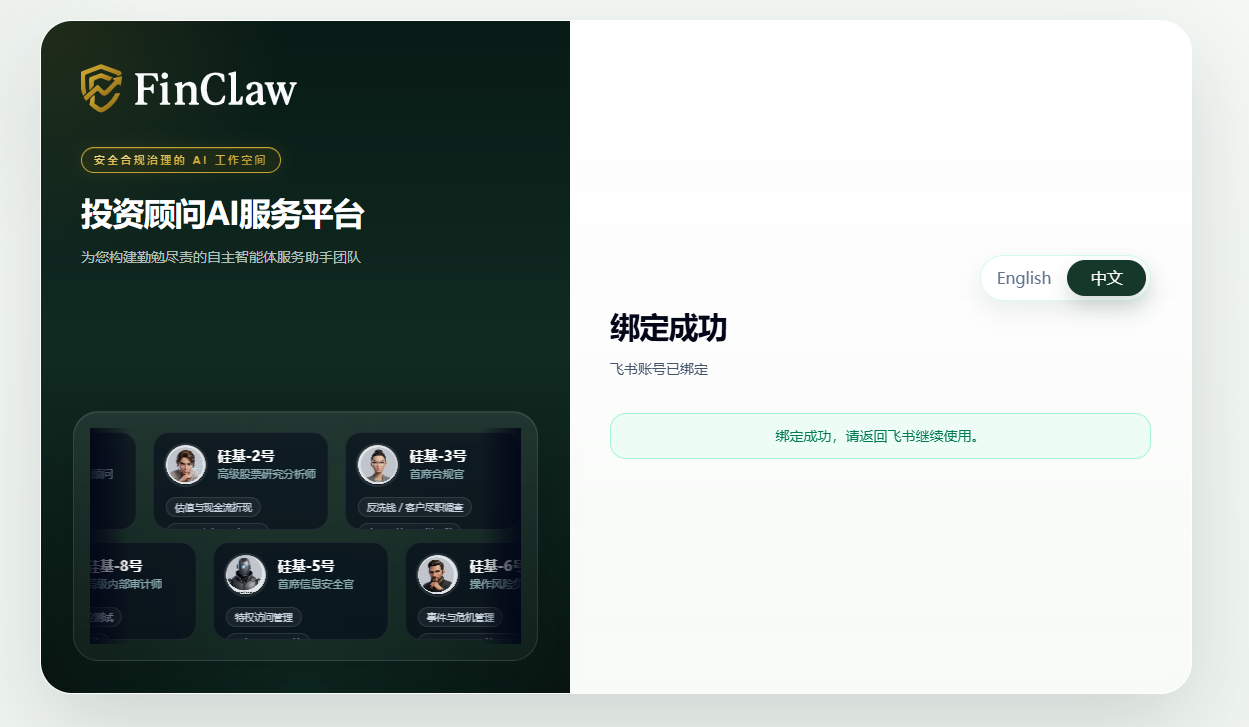Screen dimensions: 1249x727
Task: Select the 中文 language option
Action: 1107,278
